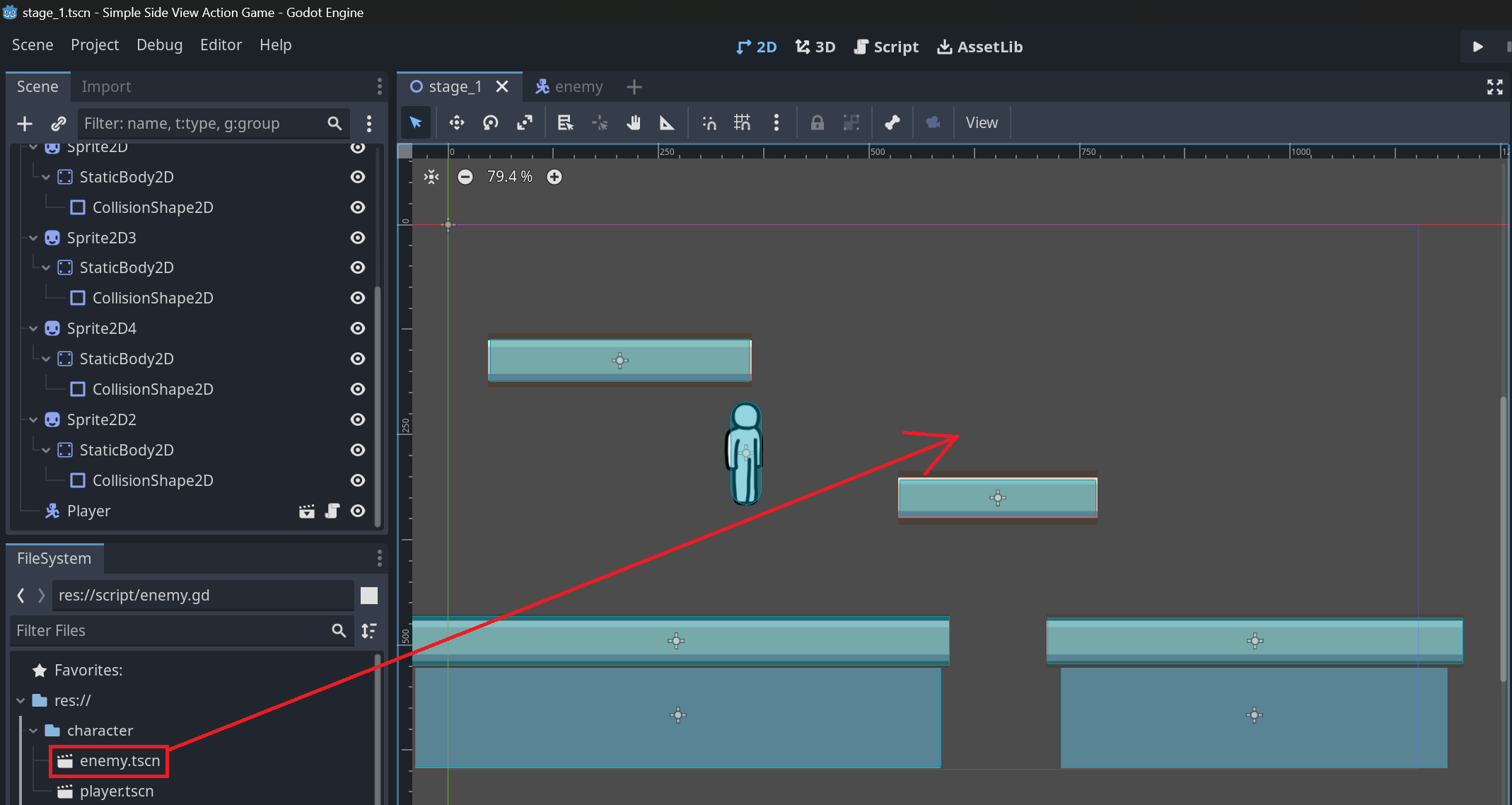The width and height of the screenshot is (1512, 805).
Task: Hide the Sprite2D4 node
Action: [358, 328]
